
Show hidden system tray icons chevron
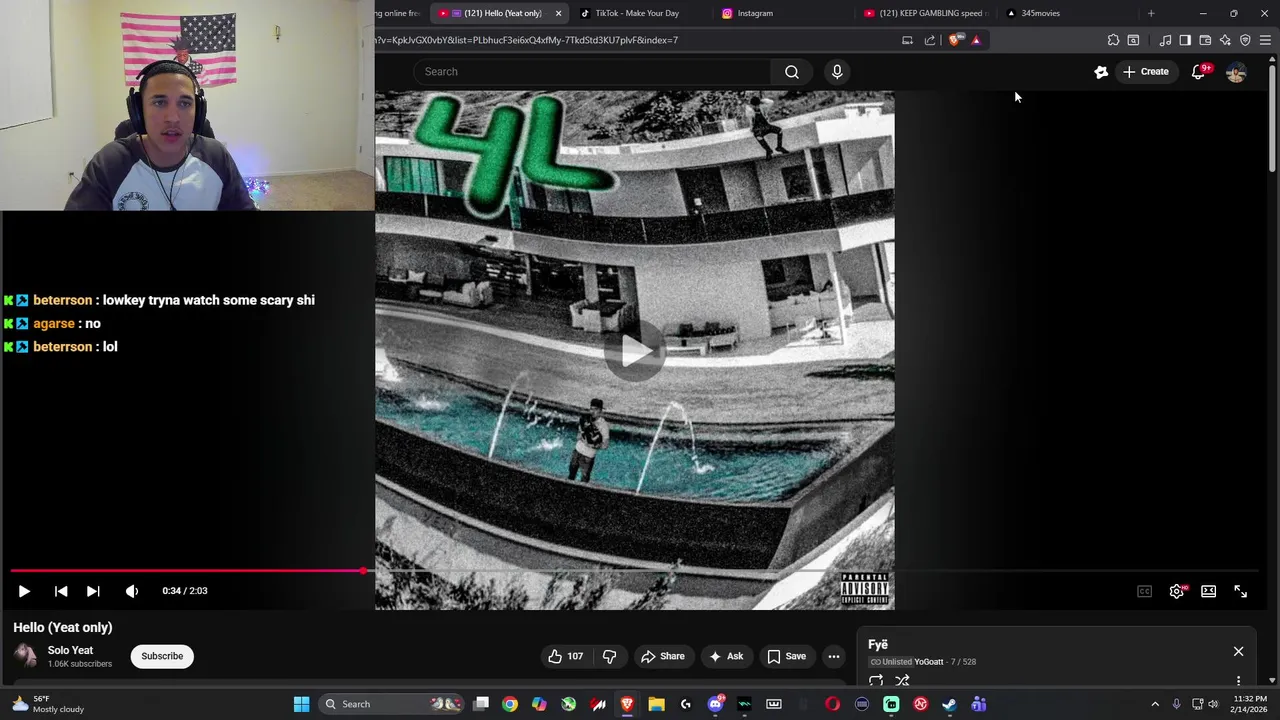[1155, 704]
